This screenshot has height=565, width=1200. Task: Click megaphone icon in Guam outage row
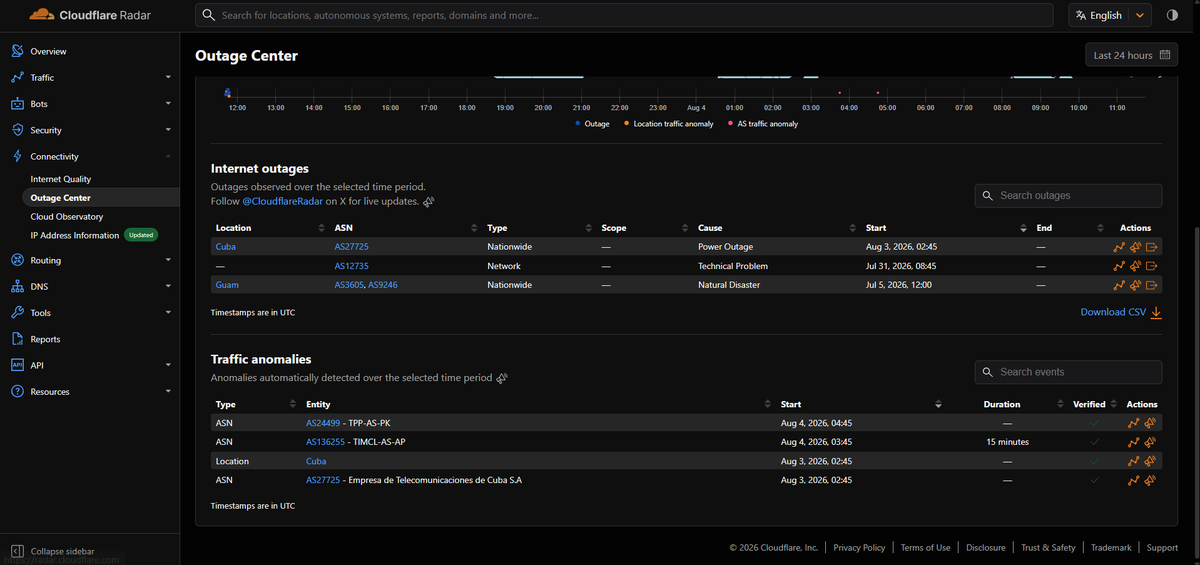[x=1135, y=285]
